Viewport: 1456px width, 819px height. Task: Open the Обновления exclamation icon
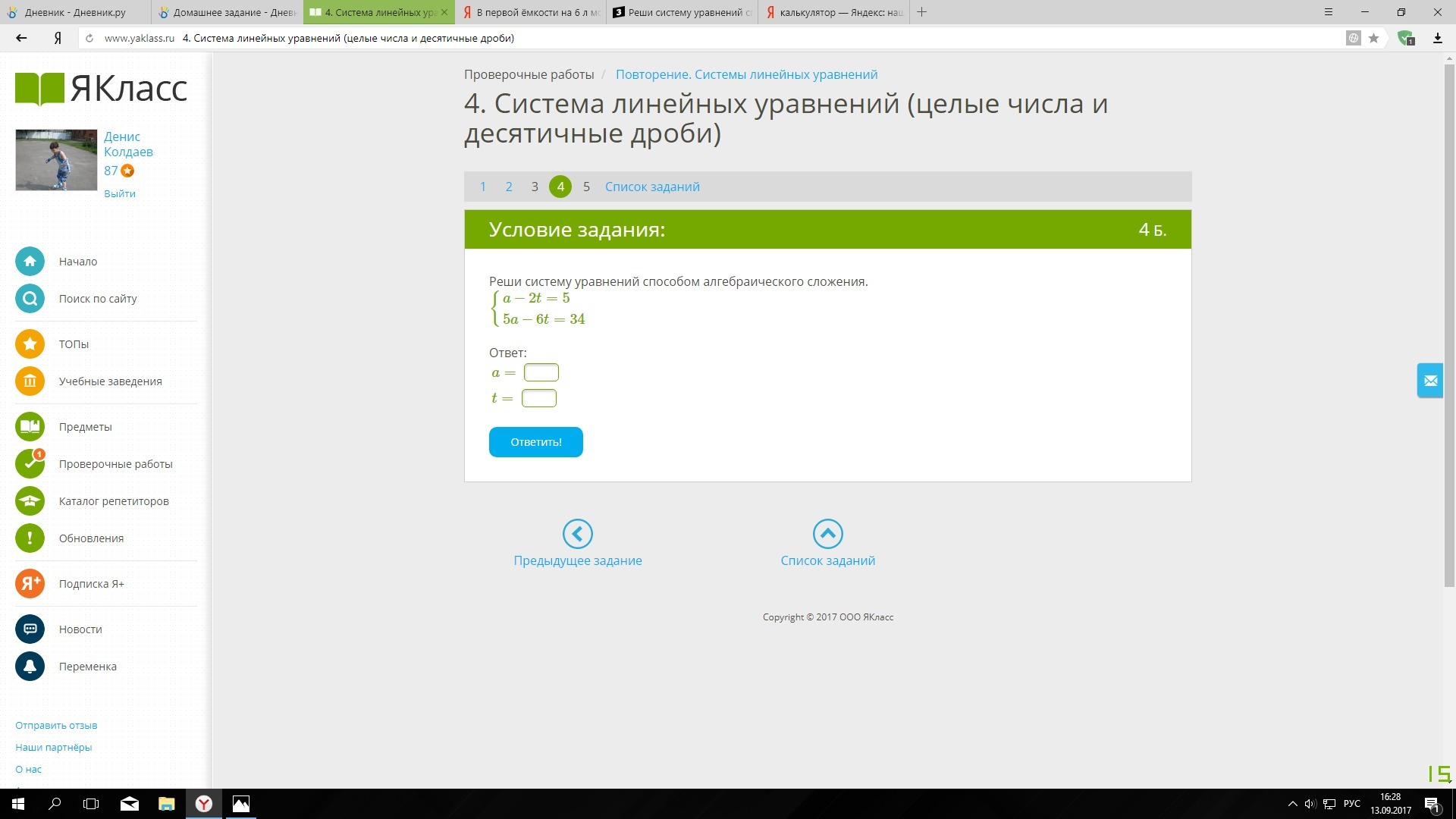(x=30, y=538)
